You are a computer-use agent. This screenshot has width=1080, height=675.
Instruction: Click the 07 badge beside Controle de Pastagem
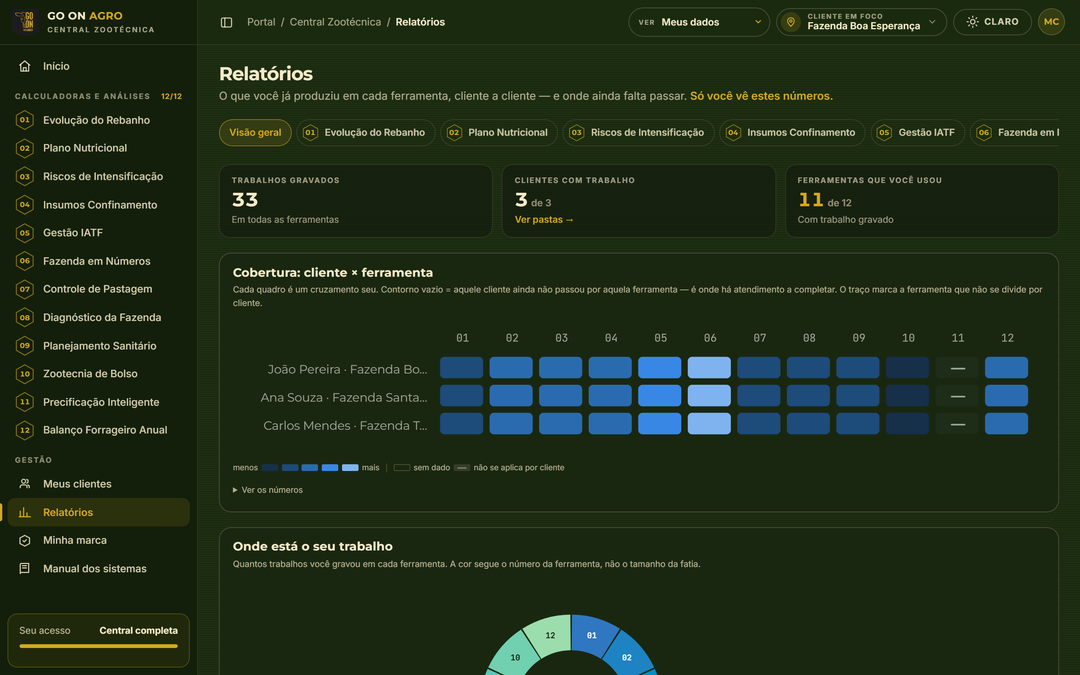[x=25, y=289]
